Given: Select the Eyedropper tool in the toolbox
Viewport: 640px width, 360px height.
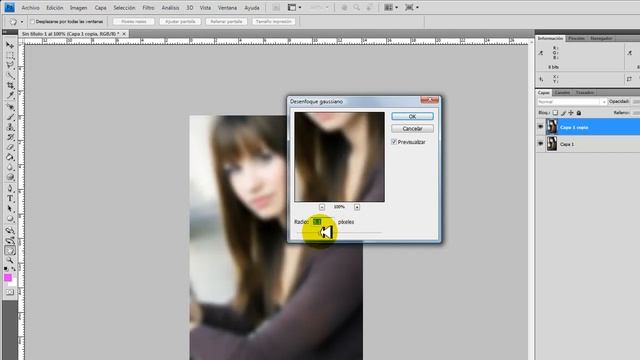Looking at the screenshot, I should (10, 96).
